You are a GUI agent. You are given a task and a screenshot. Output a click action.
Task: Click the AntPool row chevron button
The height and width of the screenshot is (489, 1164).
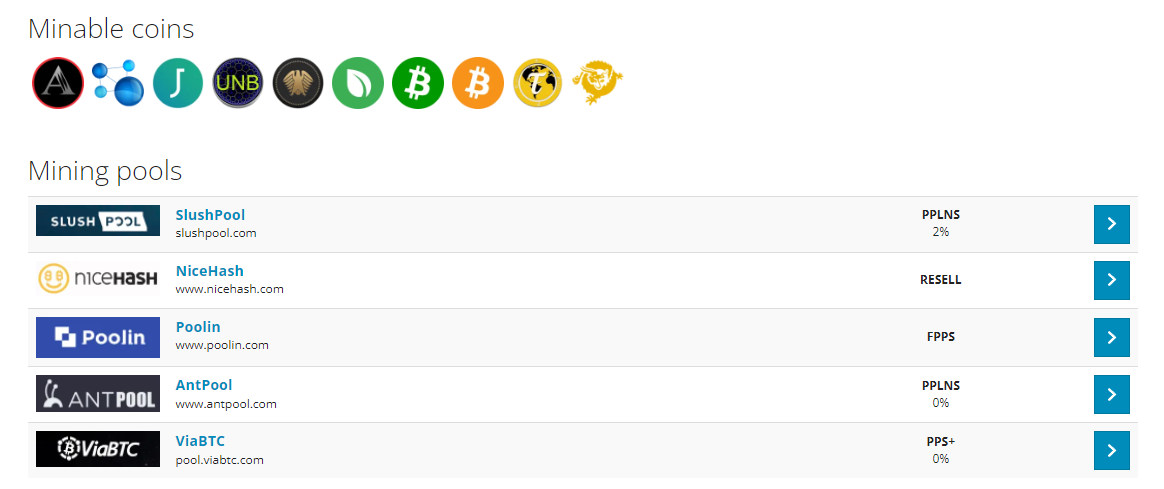click(x=1111, y=394)
